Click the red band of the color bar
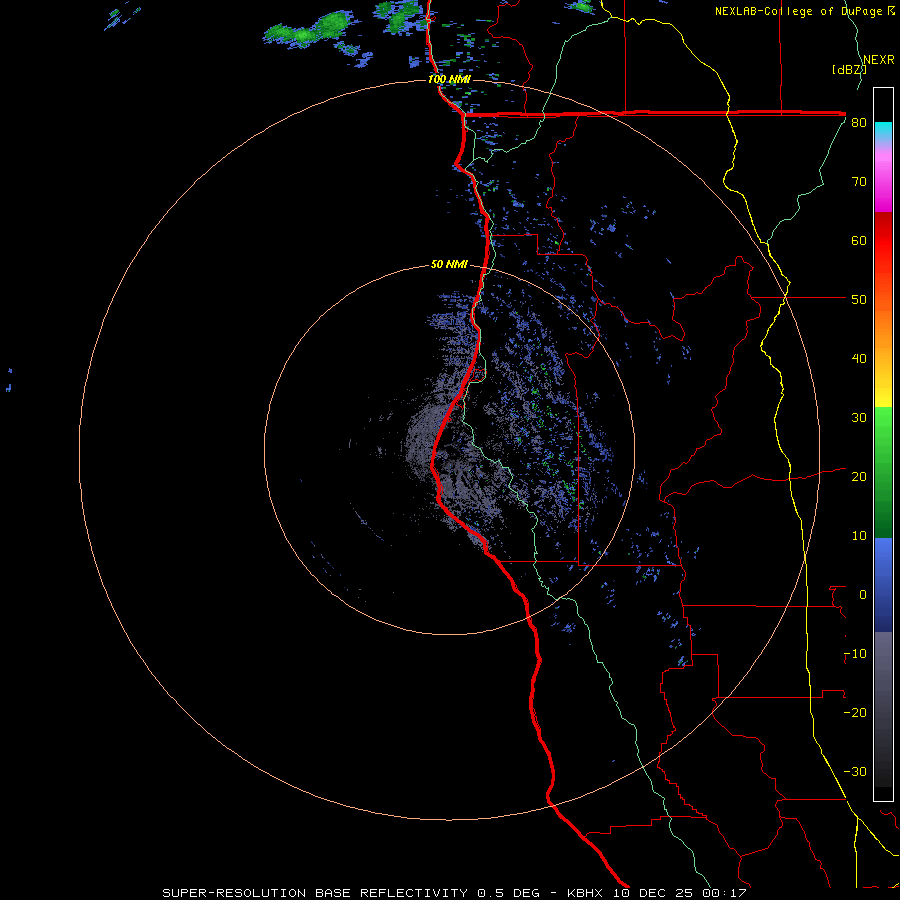Viewport: 900px width, 900px height. [x=883, y=255]
